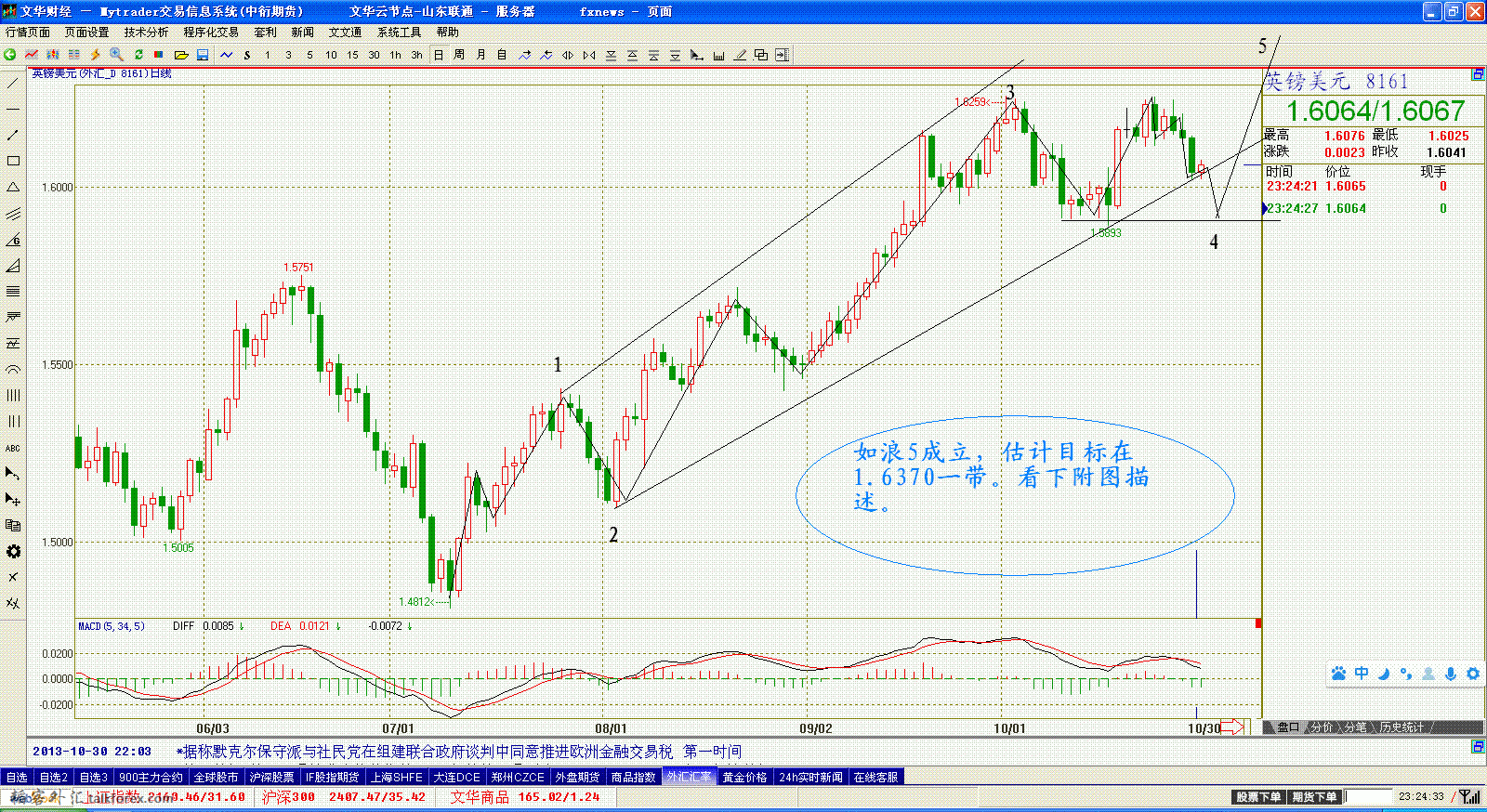Viewport: 1487px width, 812px height.
Task: Open the 行情页面 menu
Action: point(28,32)
